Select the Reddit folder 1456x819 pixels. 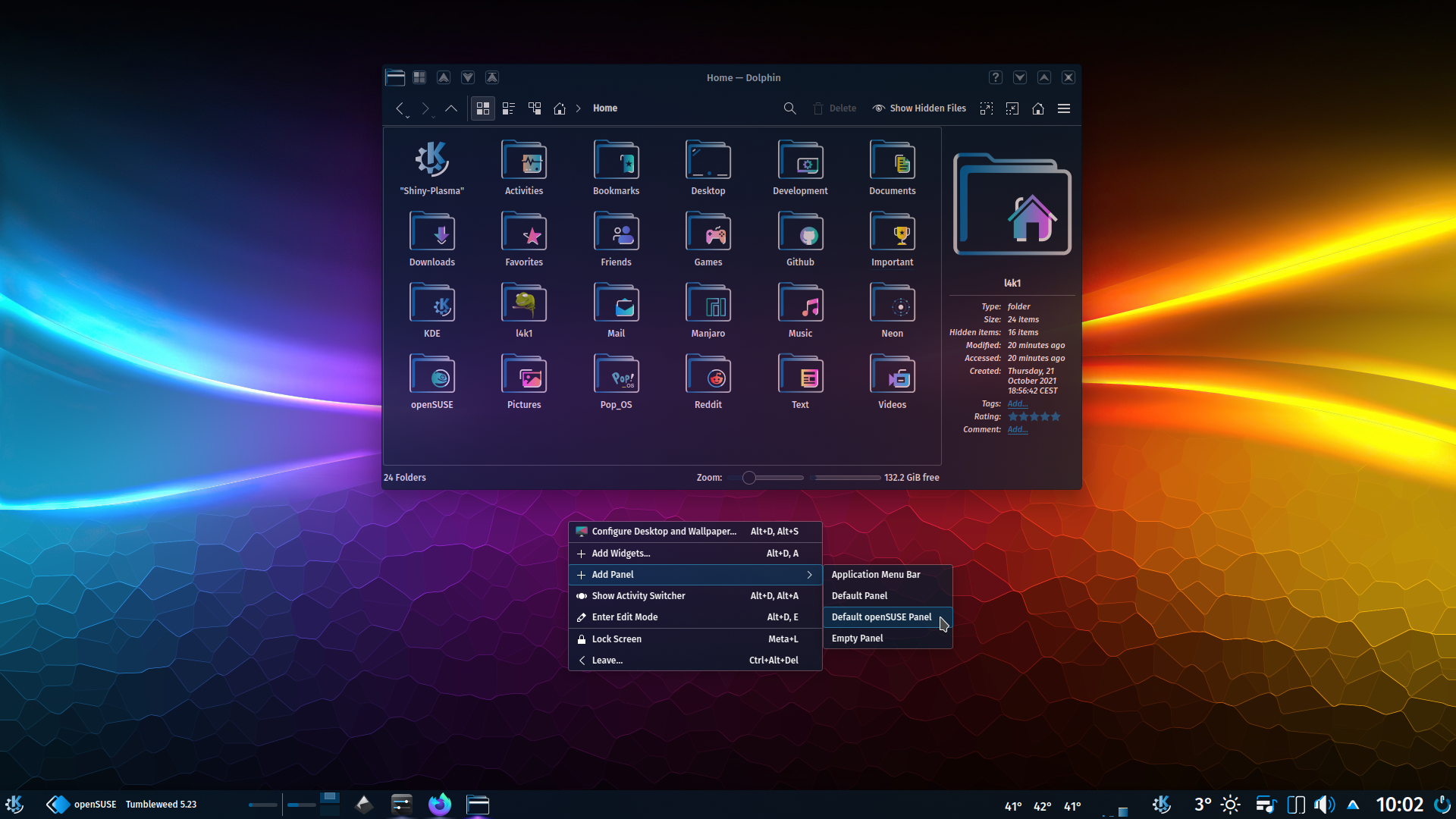pyautogui.click(x=708, y=381)
